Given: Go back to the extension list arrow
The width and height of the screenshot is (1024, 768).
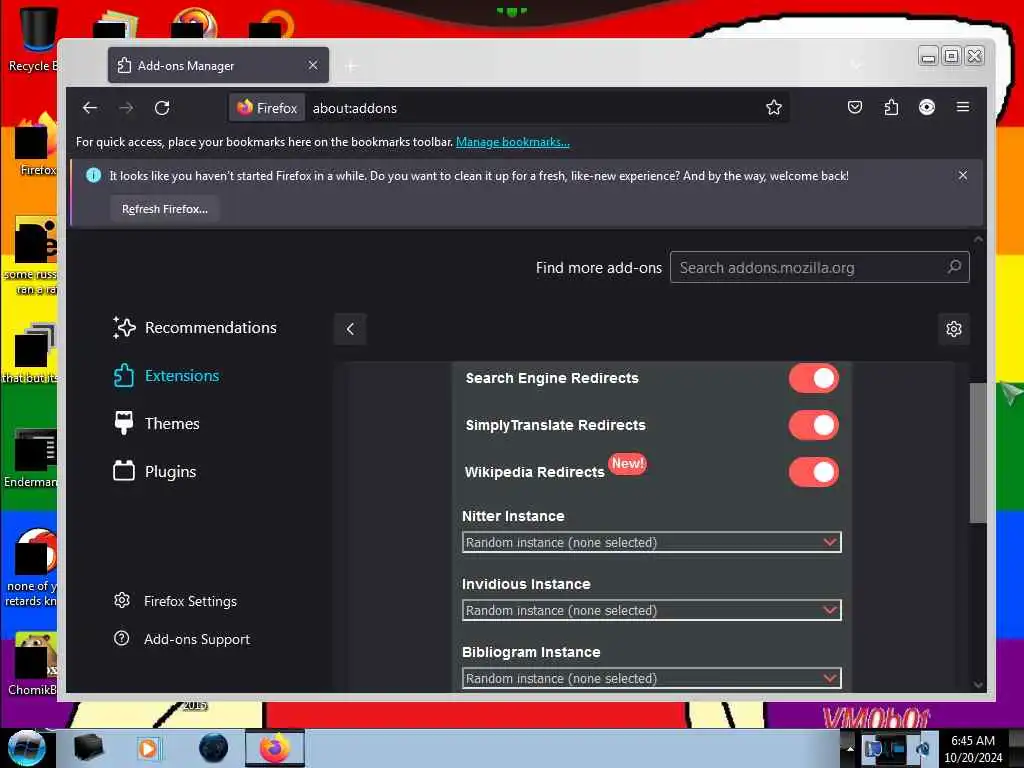Looking at the screenshot, I should coord(350,328).
